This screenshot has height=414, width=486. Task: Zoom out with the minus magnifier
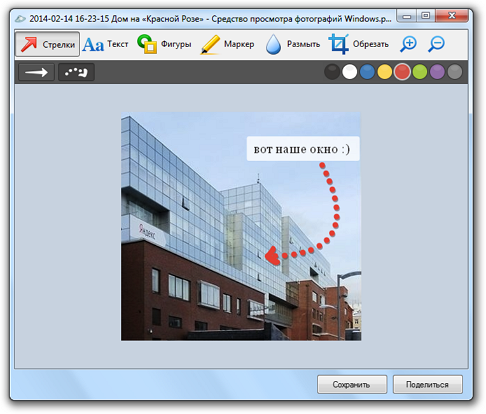pyautogui.click(x=436, y=44)
